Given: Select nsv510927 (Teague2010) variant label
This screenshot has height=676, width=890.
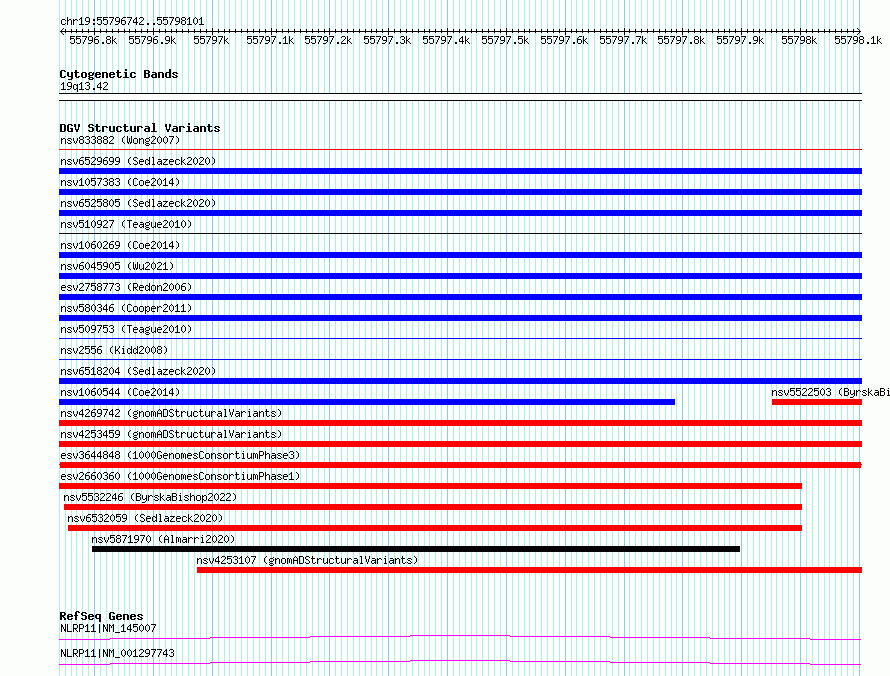Looking at the screenshot, I should tap(126, 224).
